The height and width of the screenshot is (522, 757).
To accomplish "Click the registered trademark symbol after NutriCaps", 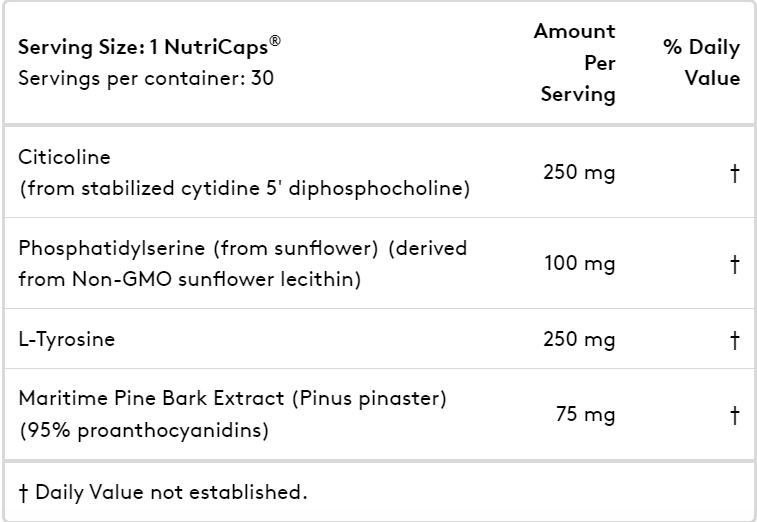I will pos(275,41).
